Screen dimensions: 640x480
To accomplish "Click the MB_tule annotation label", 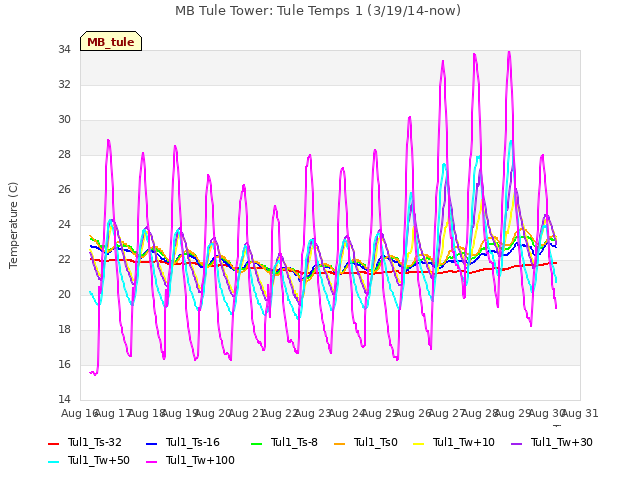I will point(111,41).
